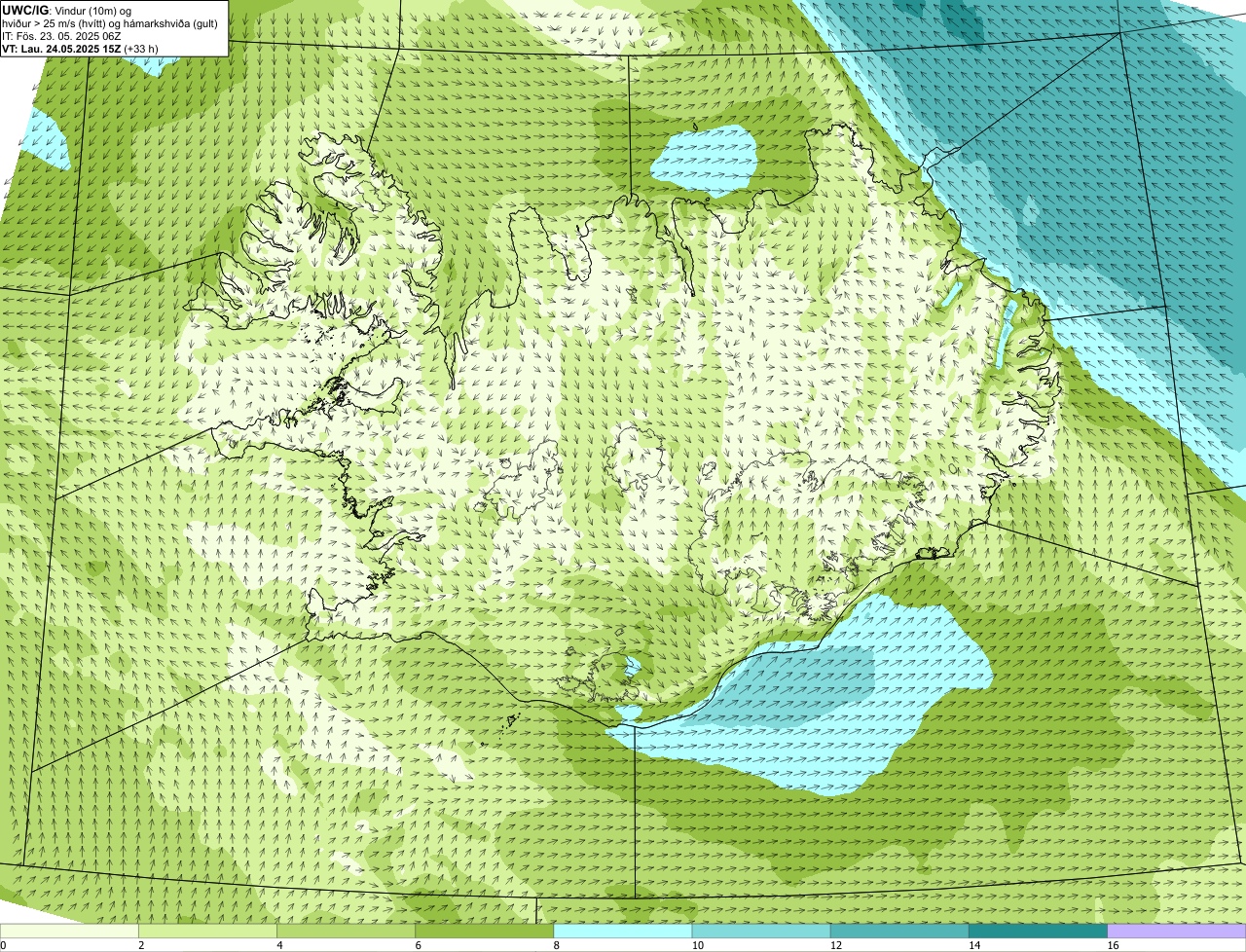Click the legend scale label "0"
The height and width of the screenshot is (952, 1246).
(3, 945)
